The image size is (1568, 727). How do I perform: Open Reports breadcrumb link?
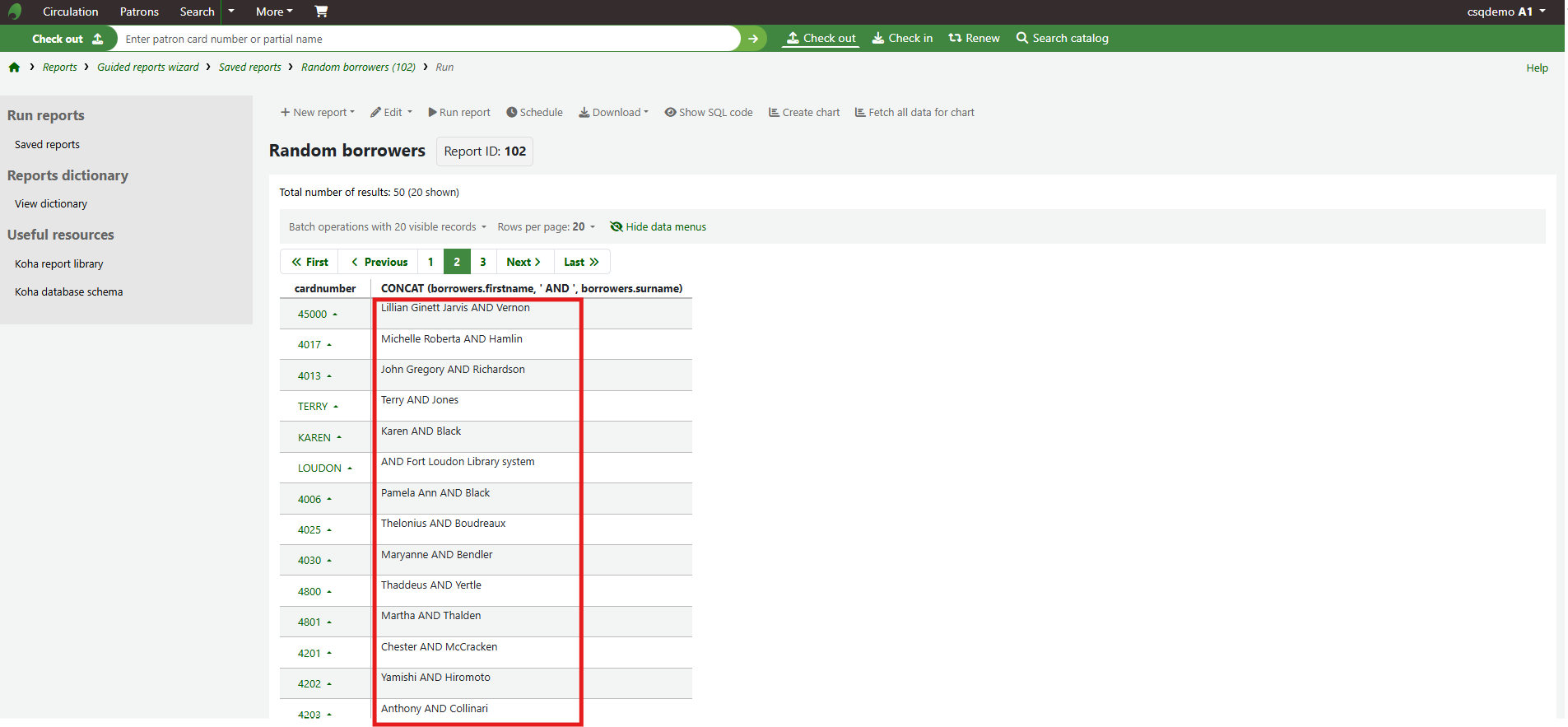tap(59, 68)
